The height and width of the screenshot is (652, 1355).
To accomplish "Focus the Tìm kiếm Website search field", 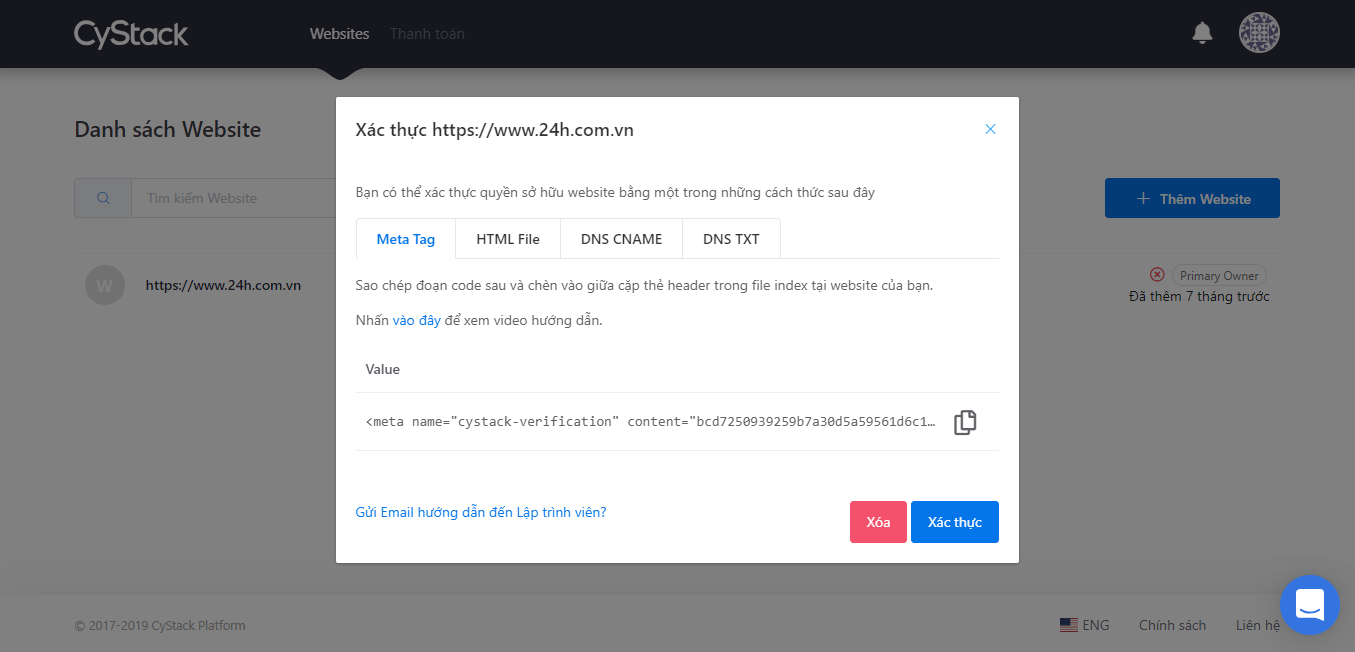I will [x=232, y=198].
